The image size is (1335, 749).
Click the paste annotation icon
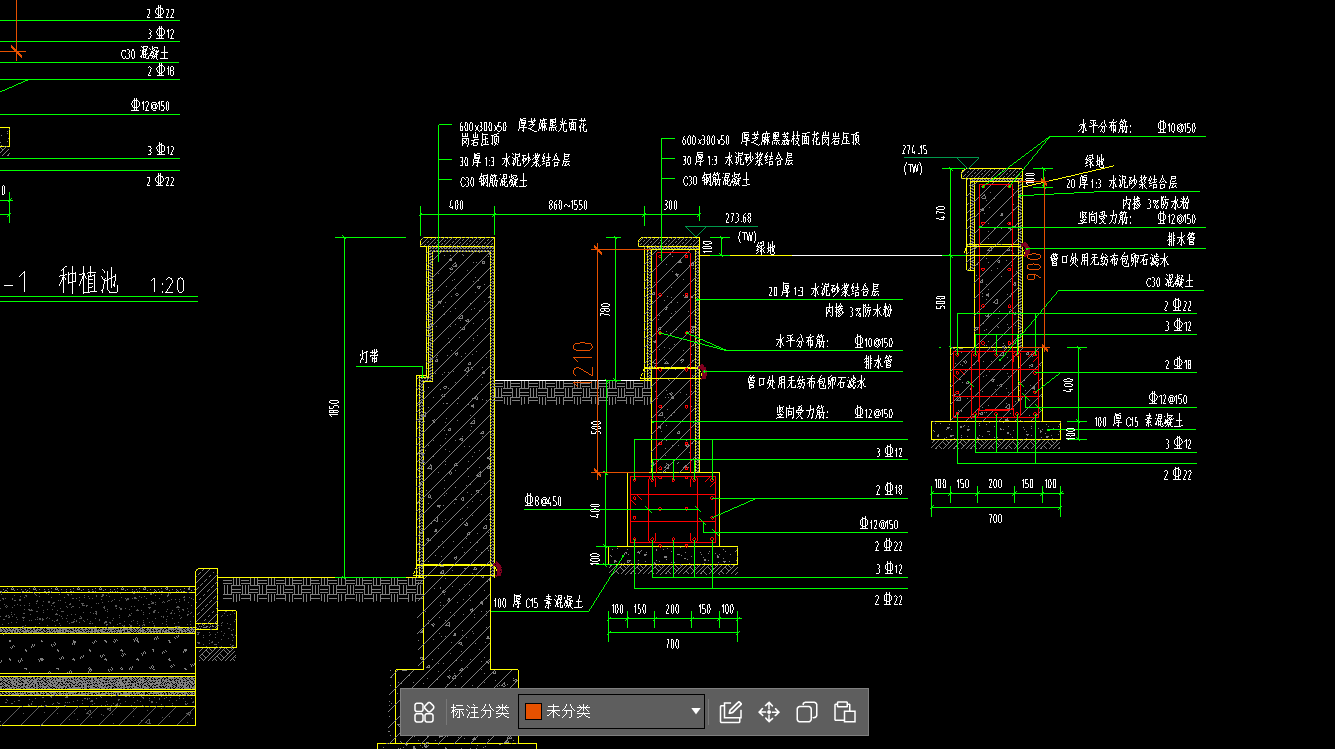pos(845,712)
